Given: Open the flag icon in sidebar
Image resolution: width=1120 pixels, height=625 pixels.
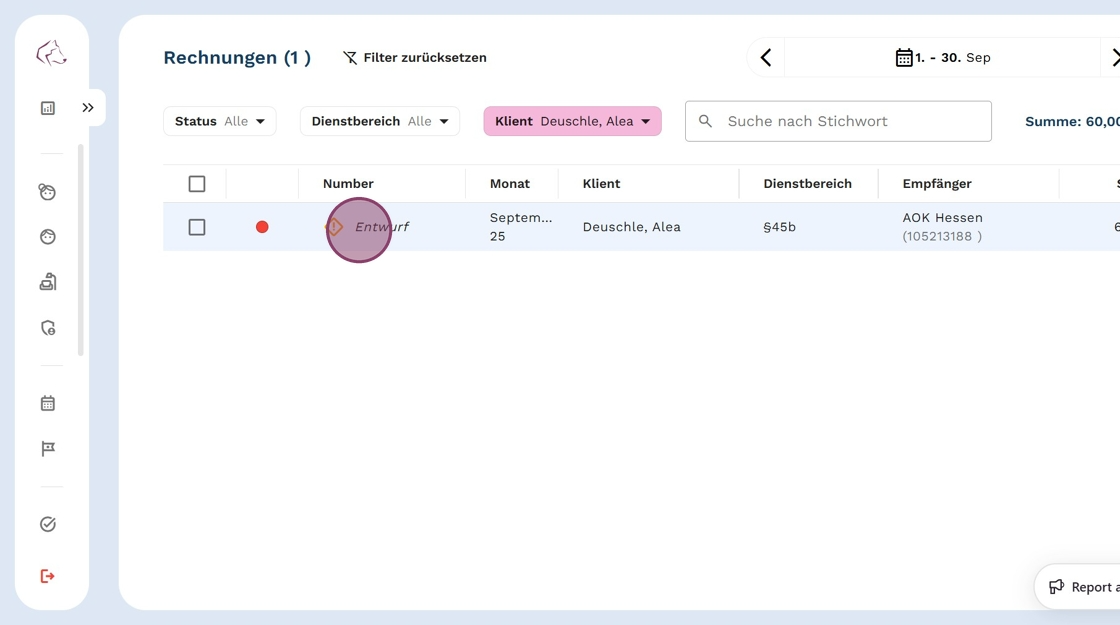Looking at the screenshot, I should (x=48, y=449).
